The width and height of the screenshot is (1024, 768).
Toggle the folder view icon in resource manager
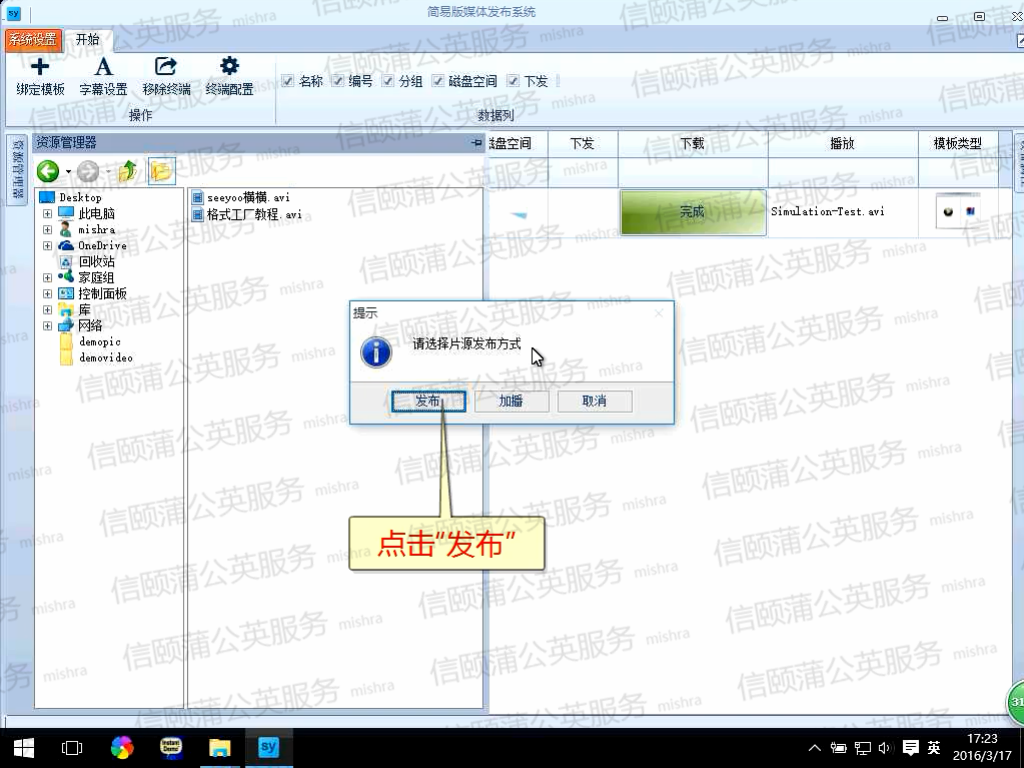[x=160, y=171]
